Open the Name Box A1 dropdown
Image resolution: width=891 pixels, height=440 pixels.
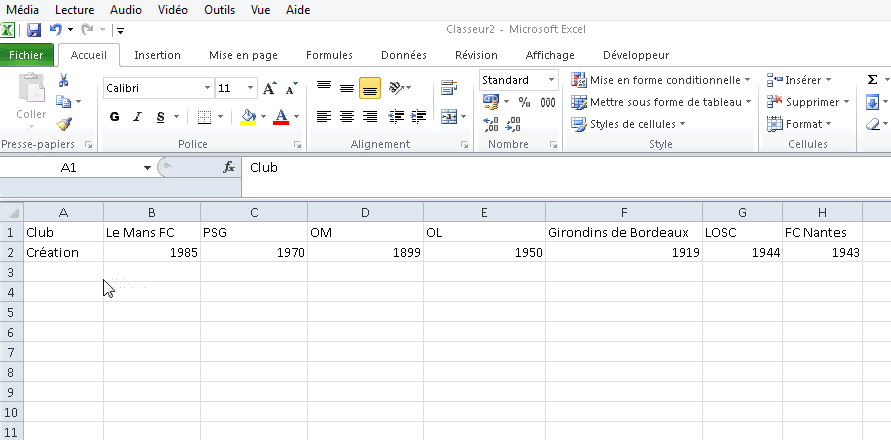click(147, 168)
